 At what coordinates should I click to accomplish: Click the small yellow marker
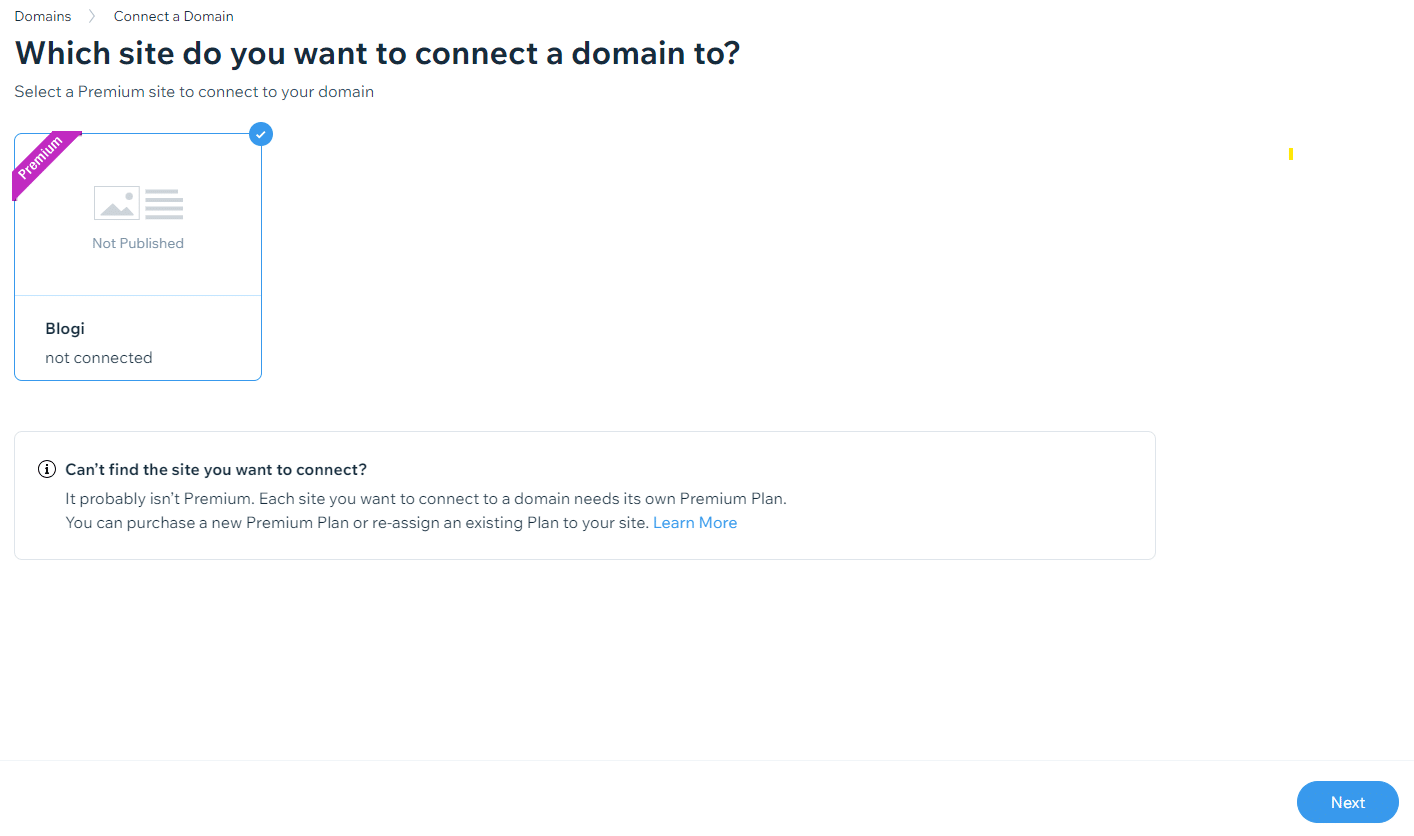1291,154
